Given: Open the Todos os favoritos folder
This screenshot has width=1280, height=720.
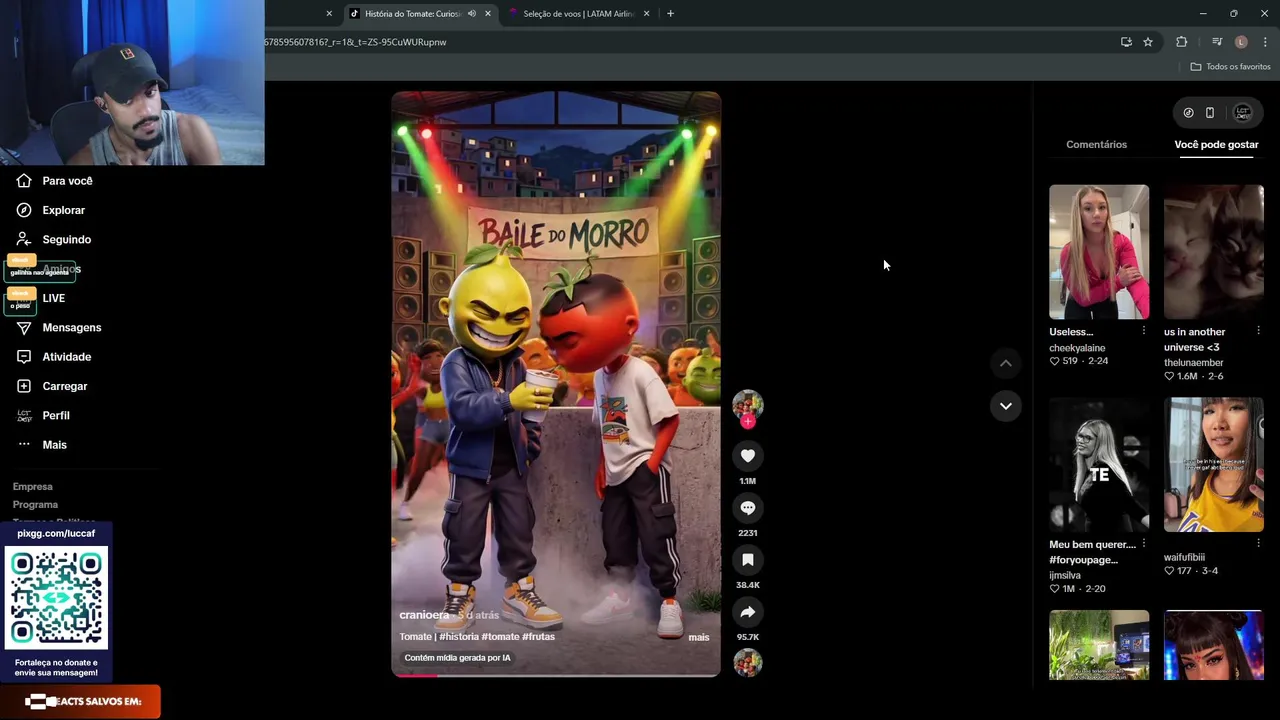Looking at the screenshot, I should [1230, 67].
